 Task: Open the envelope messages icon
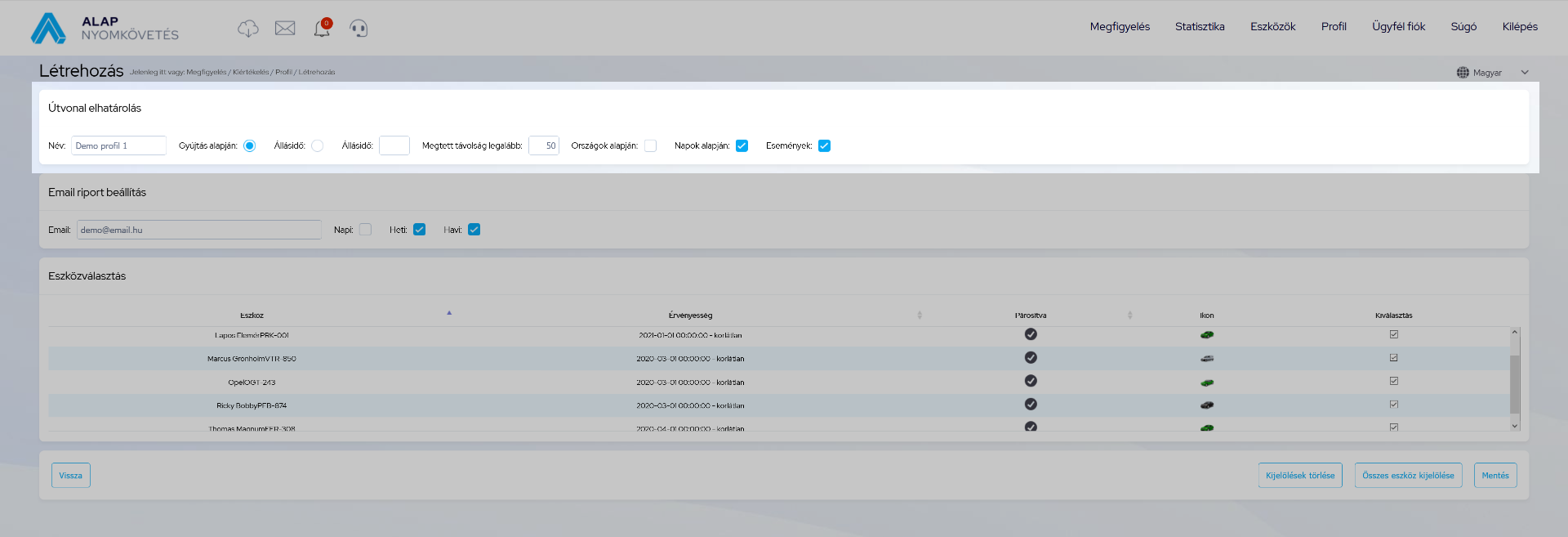285,29
